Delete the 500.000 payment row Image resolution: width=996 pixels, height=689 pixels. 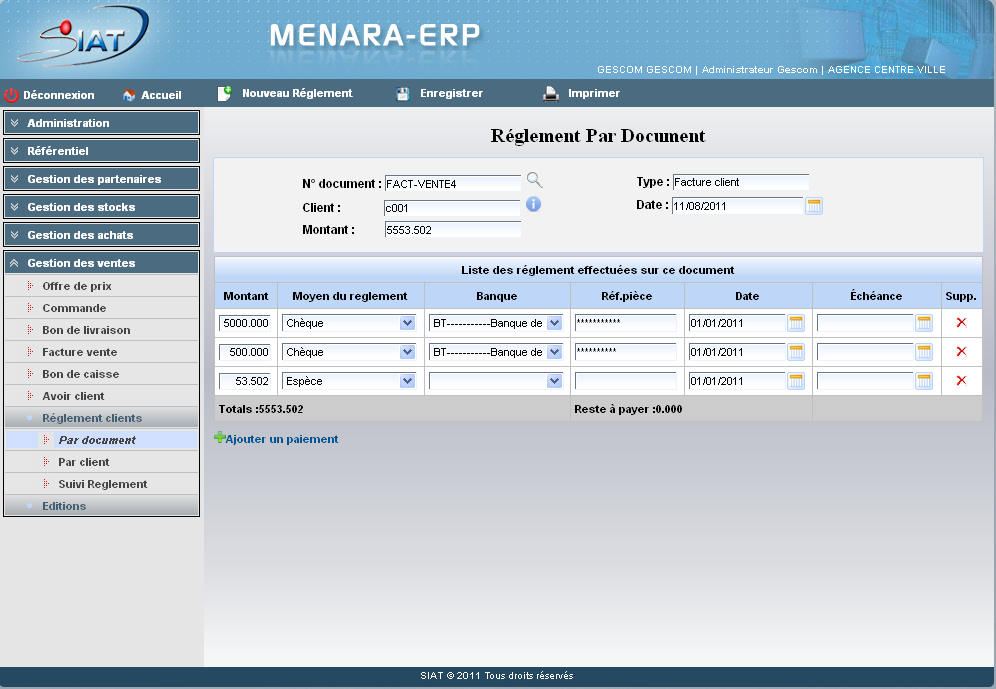point(961,352)
